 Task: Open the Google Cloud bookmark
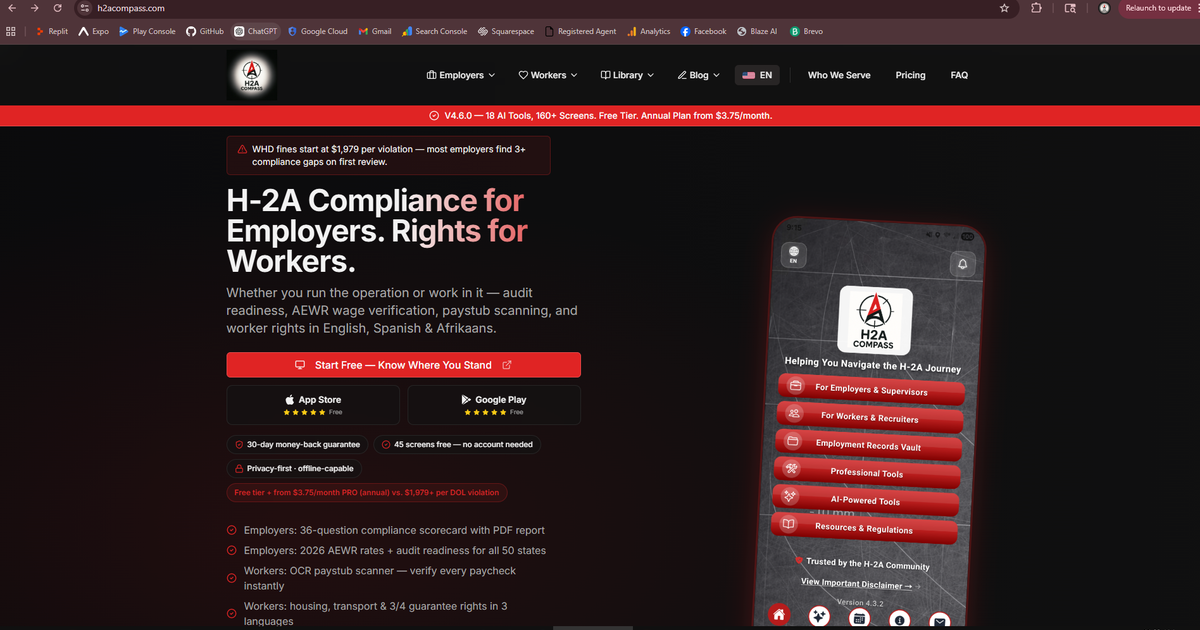pos(318,31)
